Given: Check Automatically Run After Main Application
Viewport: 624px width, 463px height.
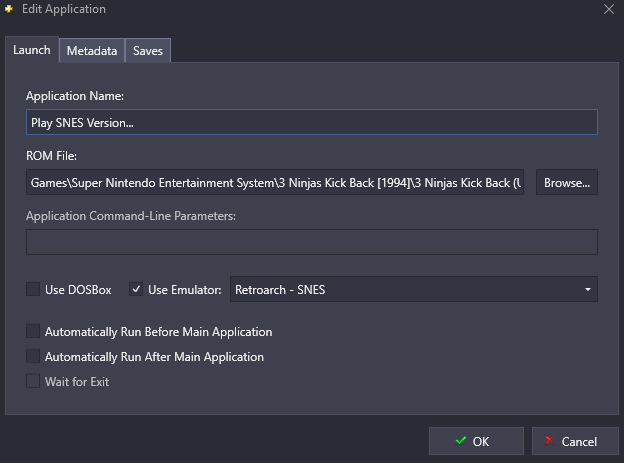Looking at the screenshot, I should (x=33, y=356).
